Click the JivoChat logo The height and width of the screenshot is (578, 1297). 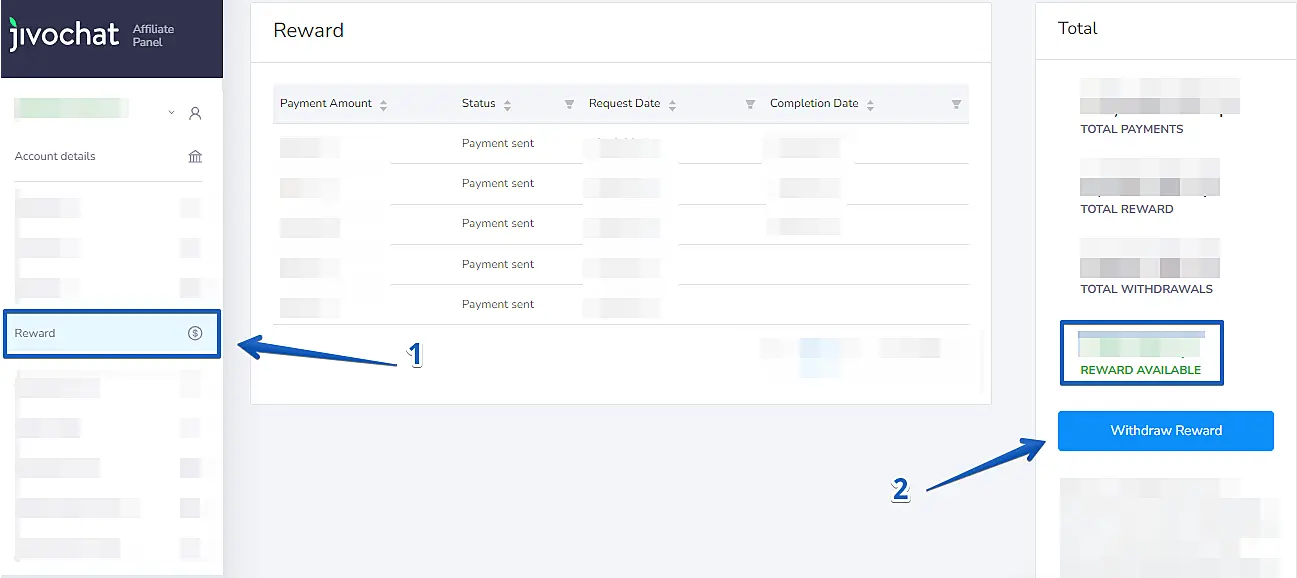(x=64, y=35)
